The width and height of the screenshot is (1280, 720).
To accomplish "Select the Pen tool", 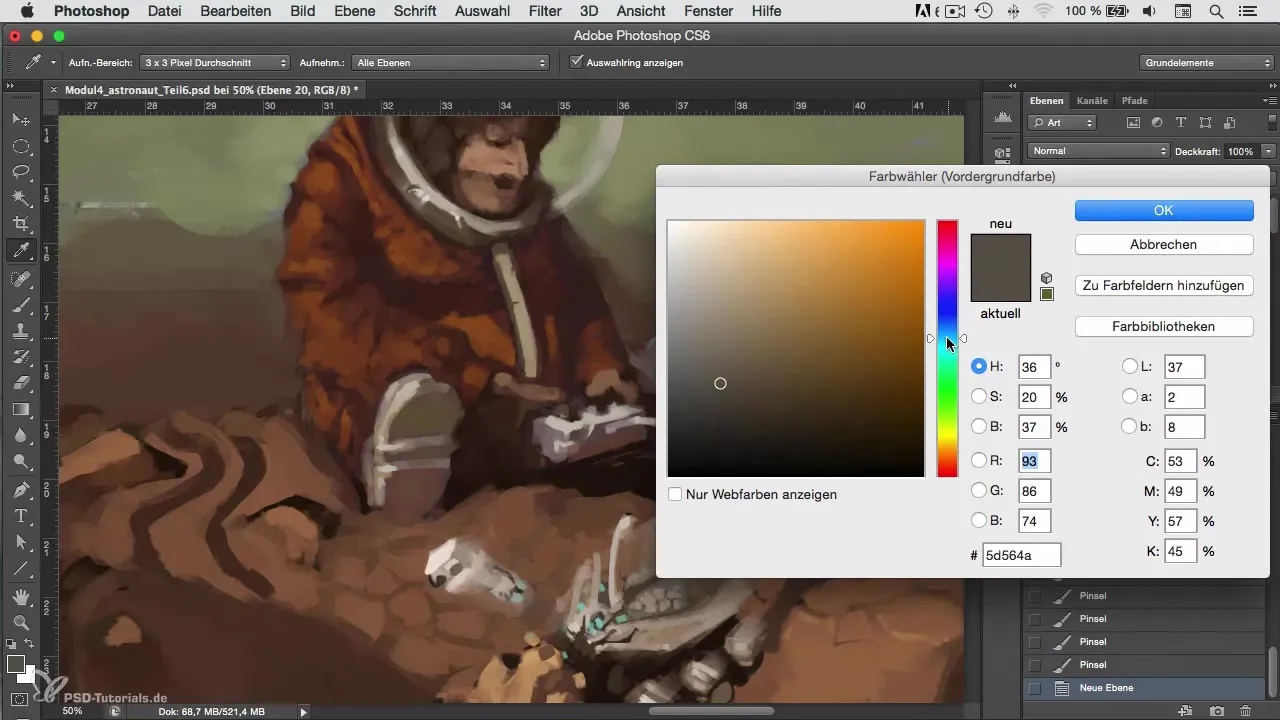I will click(20, 490).
